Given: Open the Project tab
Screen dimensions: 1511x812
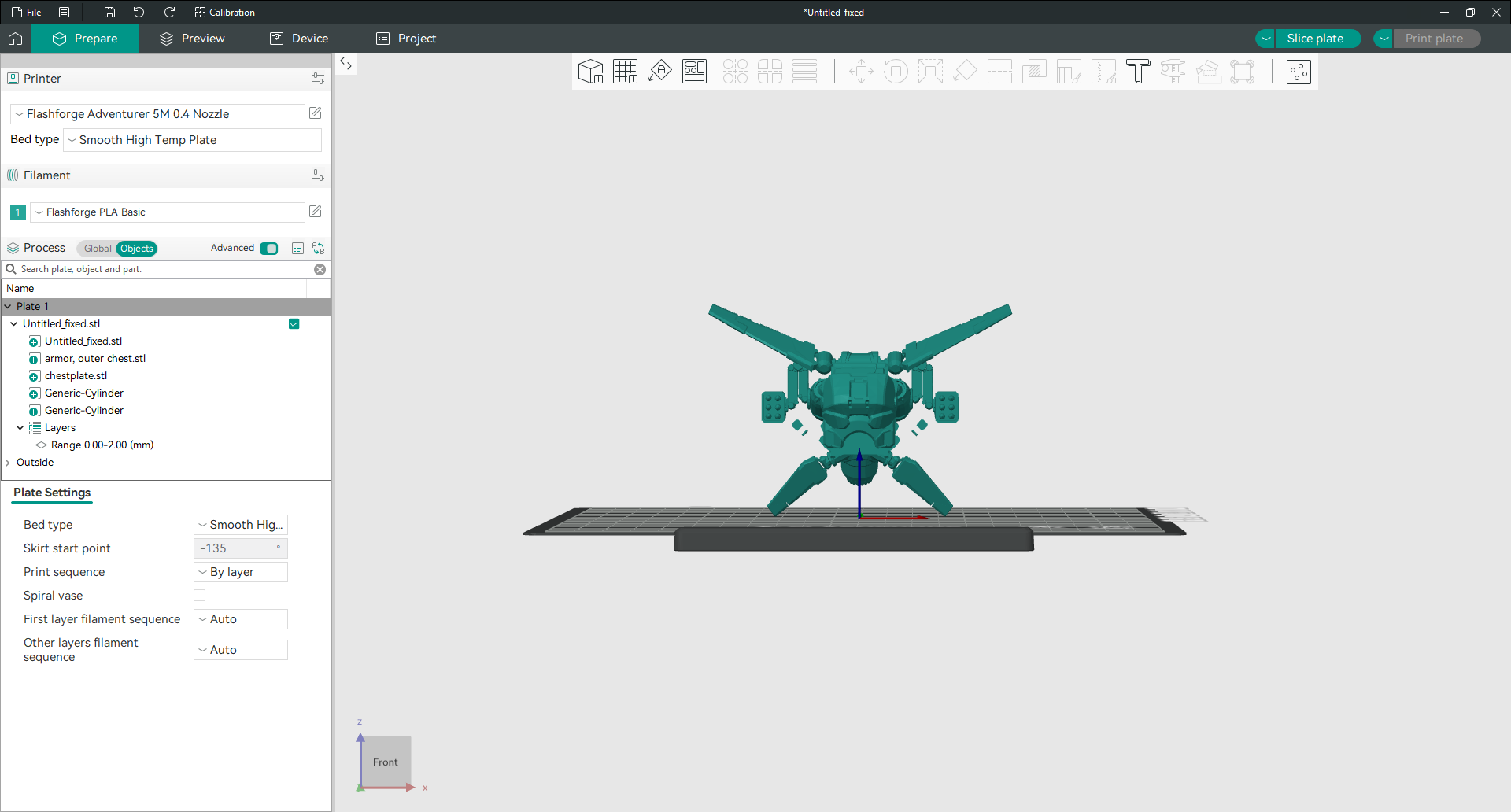Looking at the screenshot, I should pos(406,39).
